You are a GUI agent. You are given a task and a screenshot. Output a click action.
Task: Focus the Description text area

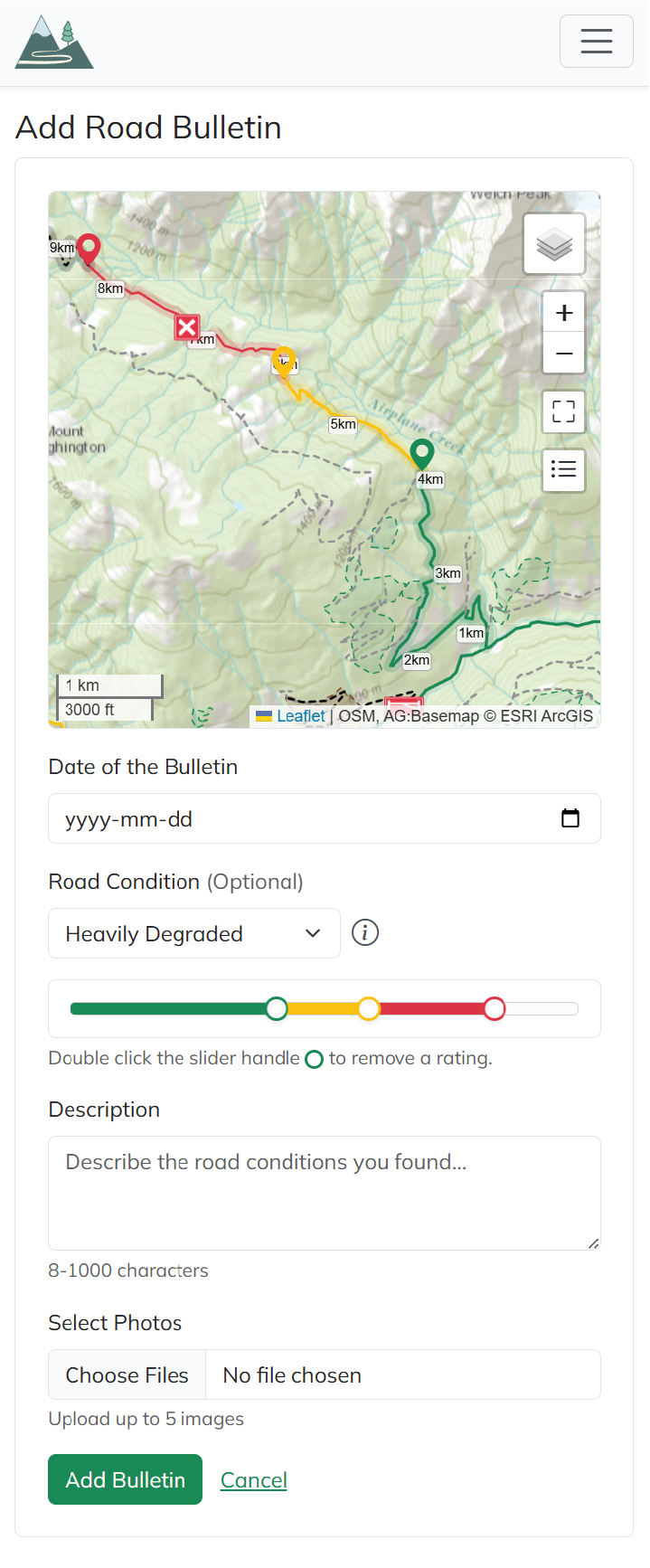324,1193
